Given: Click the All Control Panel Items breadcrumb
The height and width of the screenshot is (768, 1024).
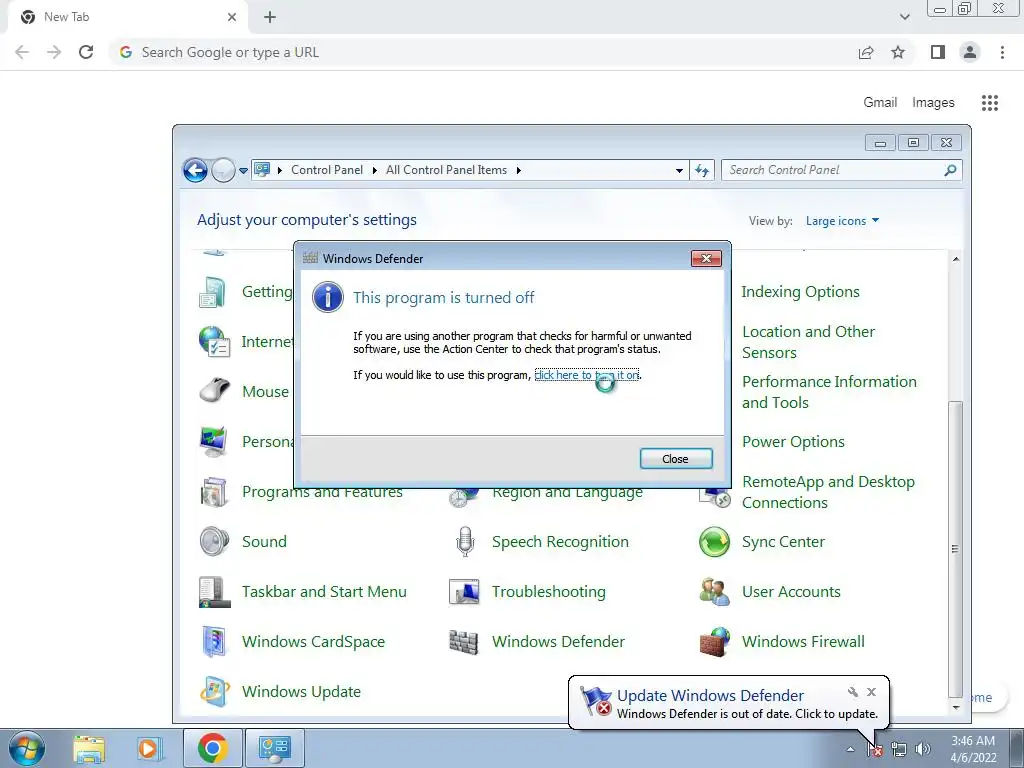Looking at the screenshot, I should (446, 170).
